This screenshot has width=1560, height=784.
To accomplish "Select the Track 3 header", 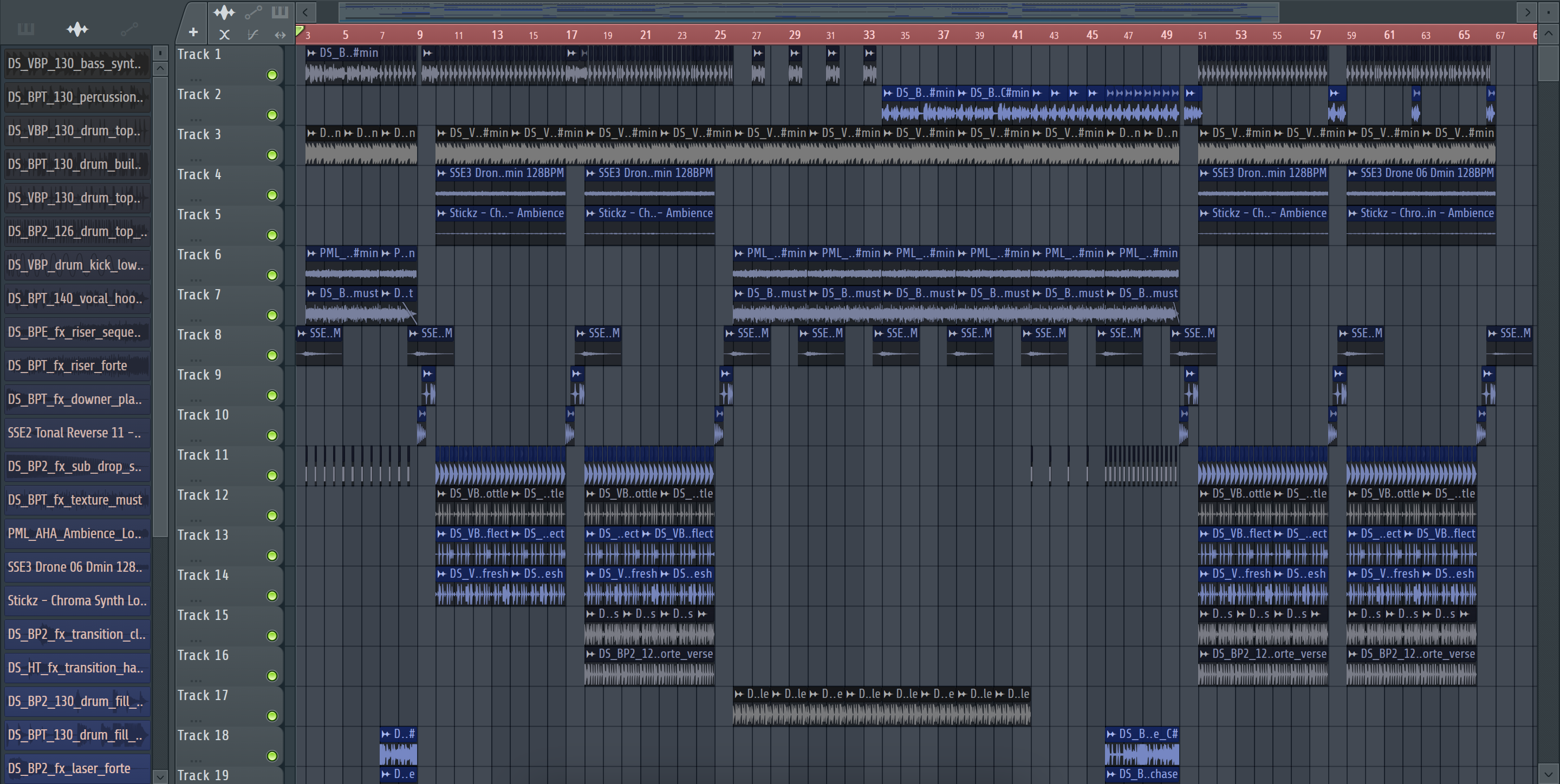I will [x=229, y=145].
